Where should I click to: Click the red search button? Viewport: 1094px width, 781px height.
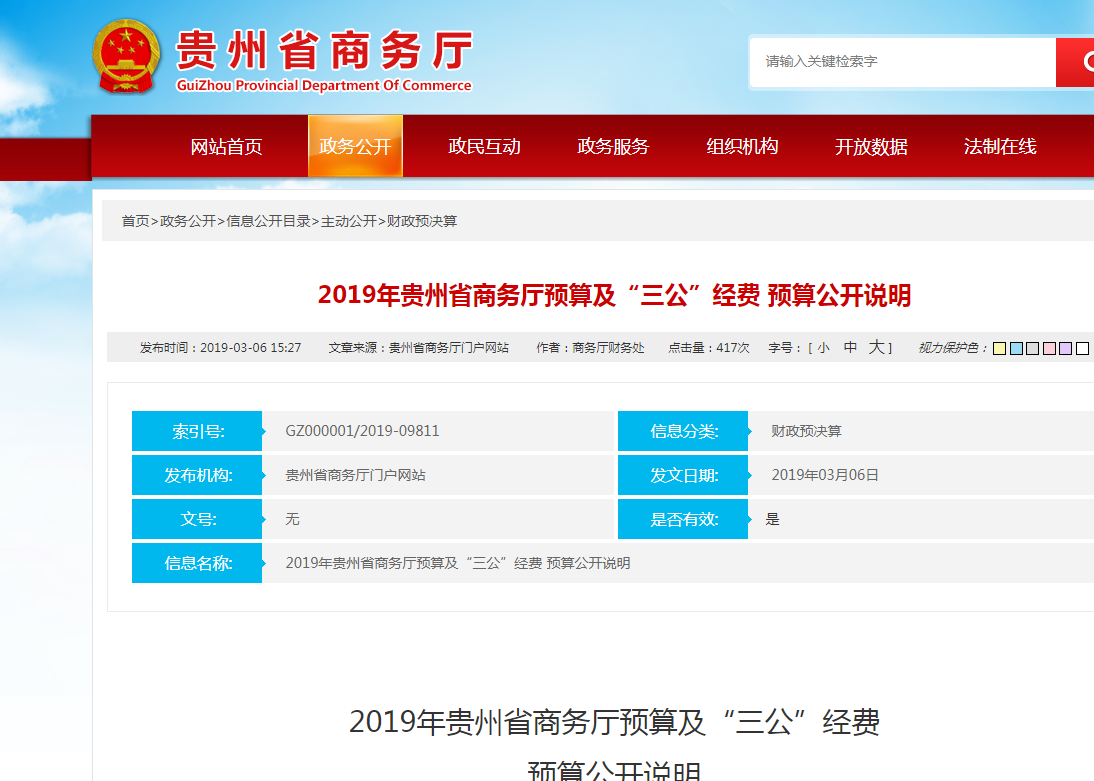point(1076,62)
